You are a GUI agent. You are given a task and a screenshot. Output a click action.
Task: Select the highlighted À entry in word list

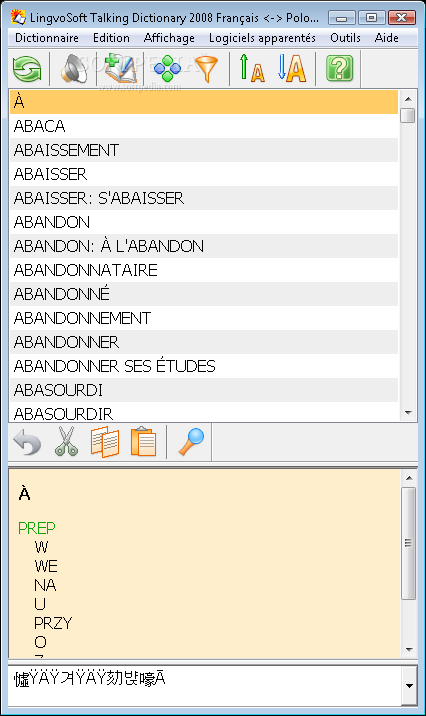(x=204, y=102)
